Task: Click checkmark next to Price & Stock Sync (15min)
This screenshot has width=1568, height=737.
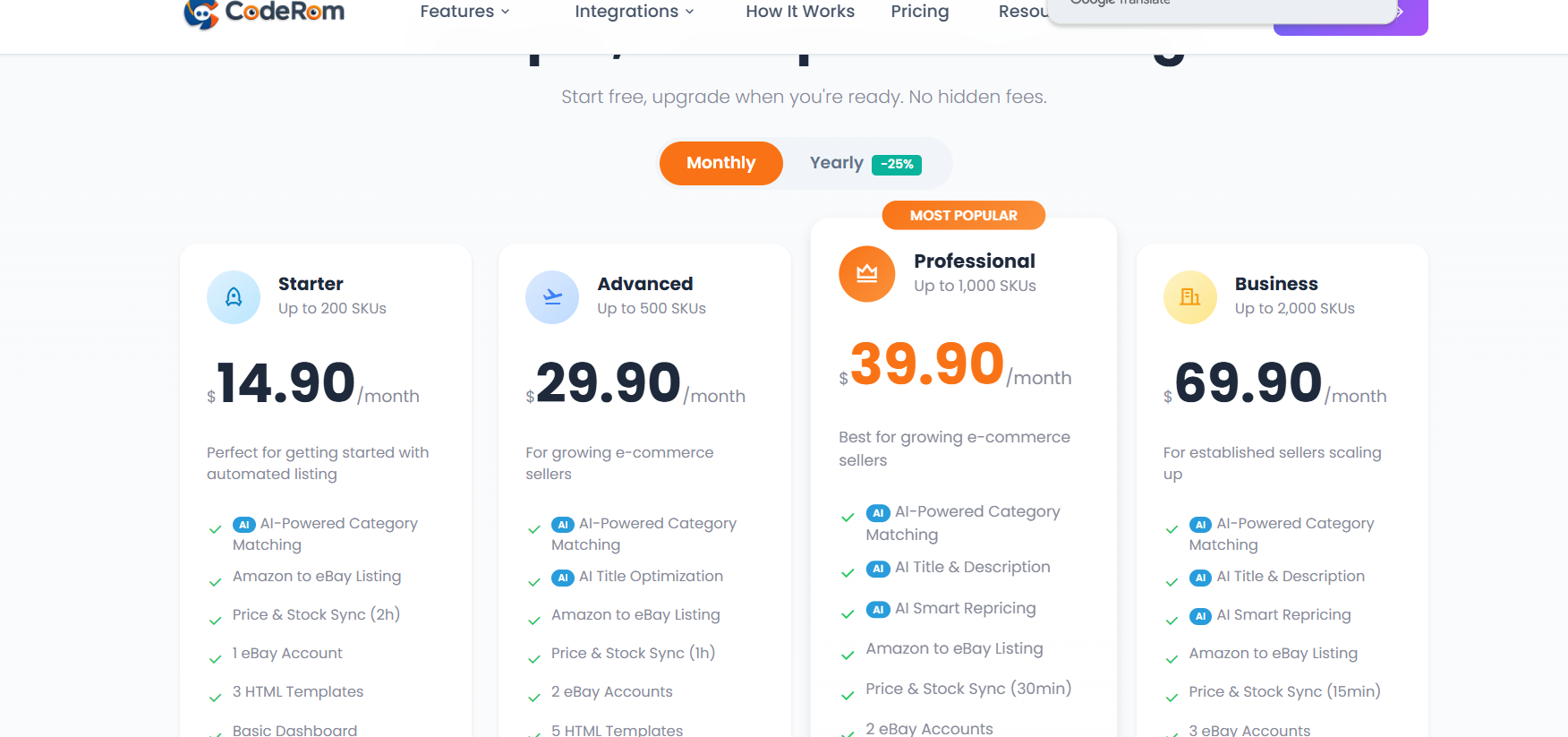Action: point(1172,698)
